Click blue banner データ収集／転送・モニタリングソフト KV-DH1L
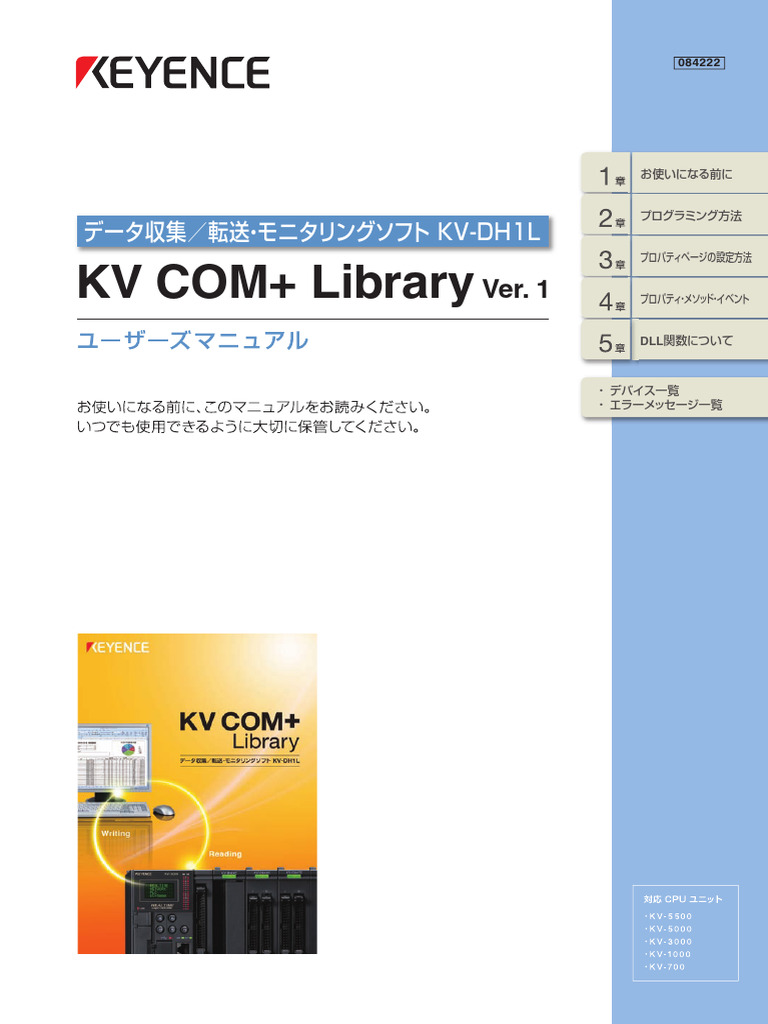768x1024 pixels. (x=313, y=231)
